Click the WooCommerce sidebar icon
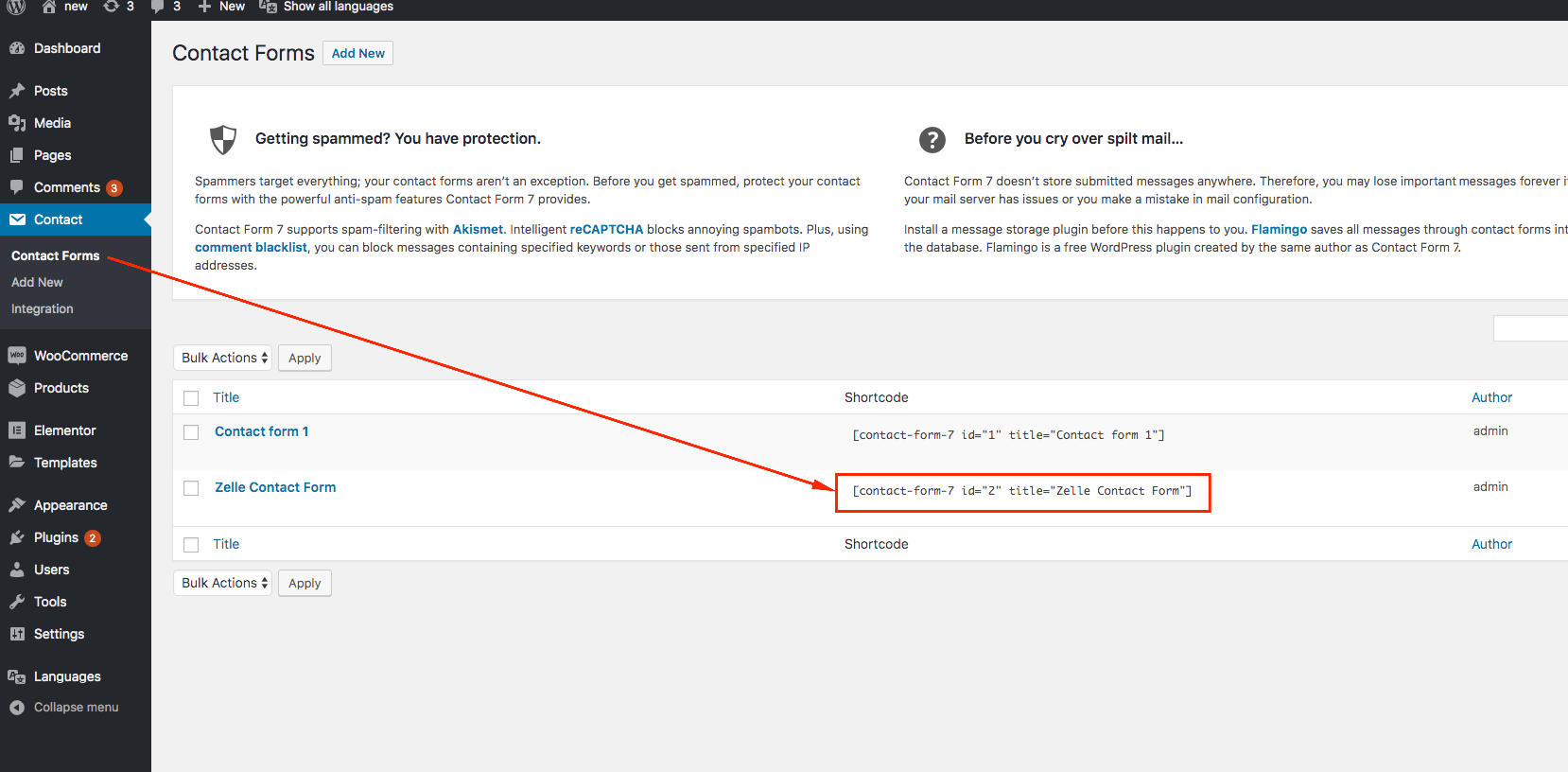Viewport: 1568px width, 772px height. tap(17, 356)
